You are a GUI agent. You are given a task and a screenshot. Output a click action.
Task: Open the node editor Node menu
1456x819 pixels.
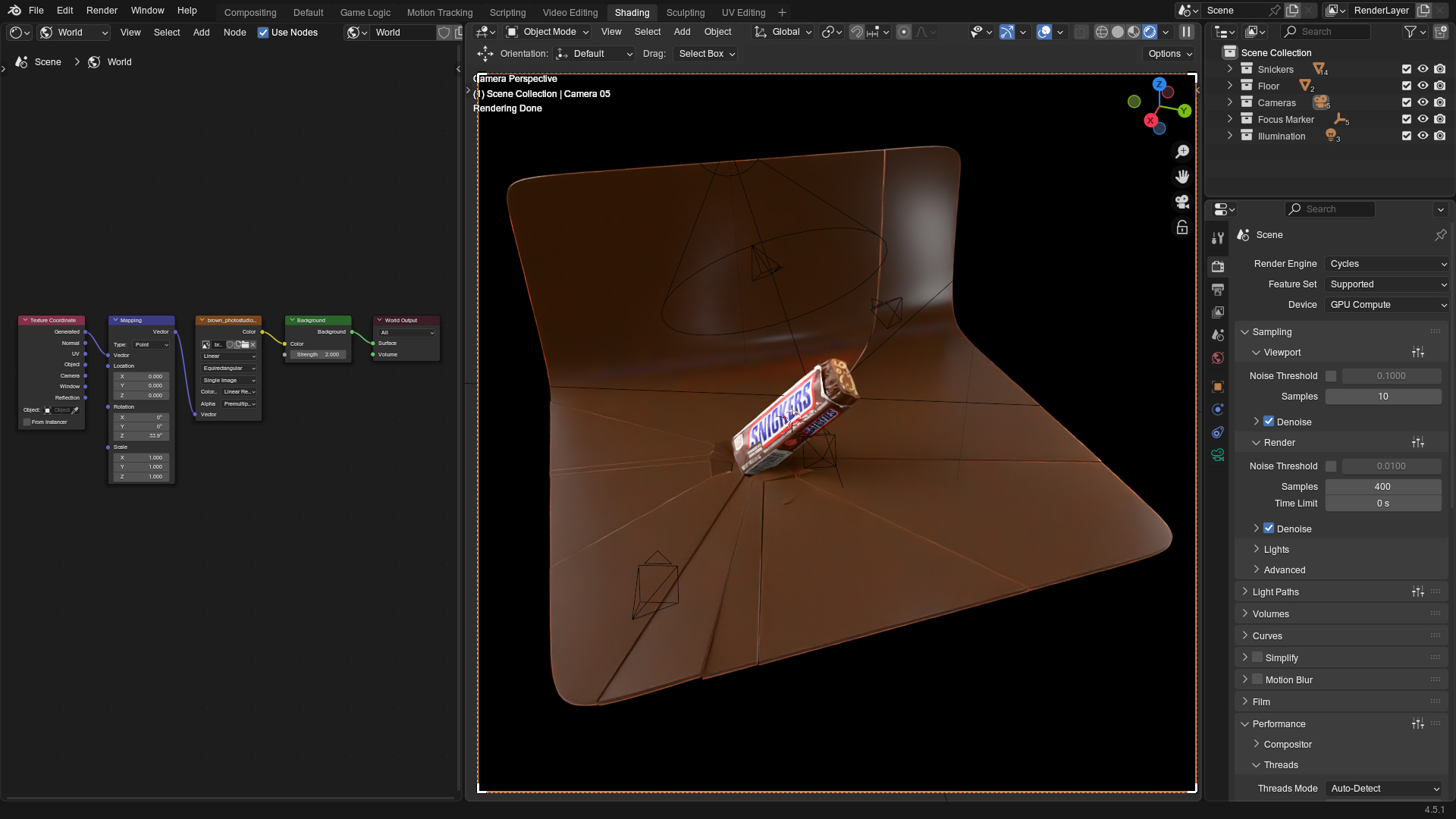click(x=234, y=33)
